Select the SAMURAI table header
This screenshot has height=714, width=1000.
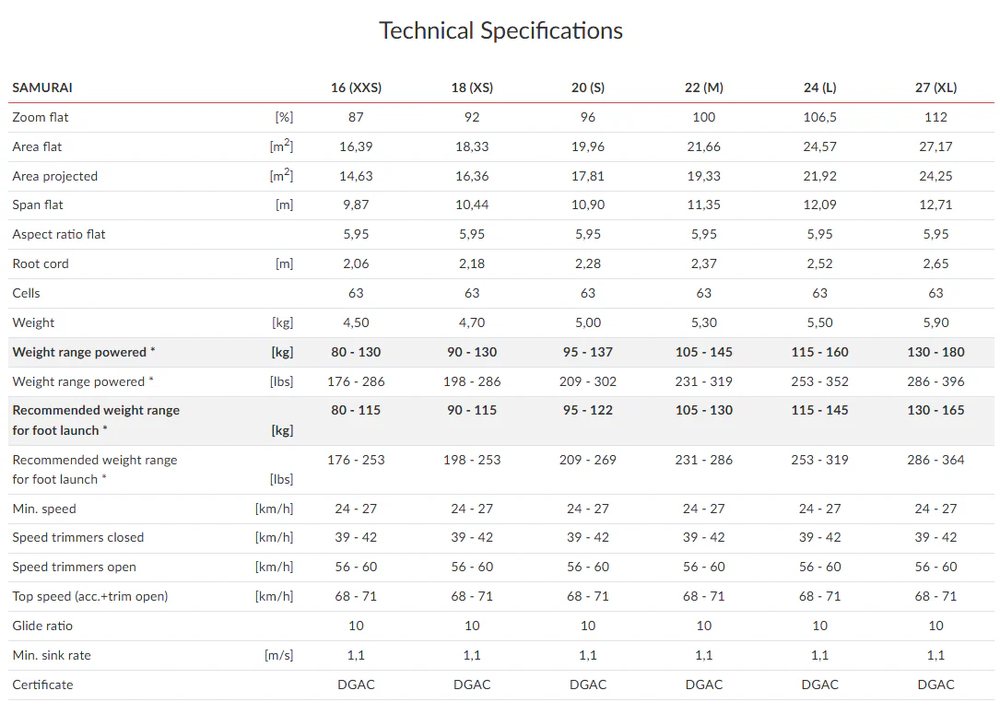coord(42,87)
